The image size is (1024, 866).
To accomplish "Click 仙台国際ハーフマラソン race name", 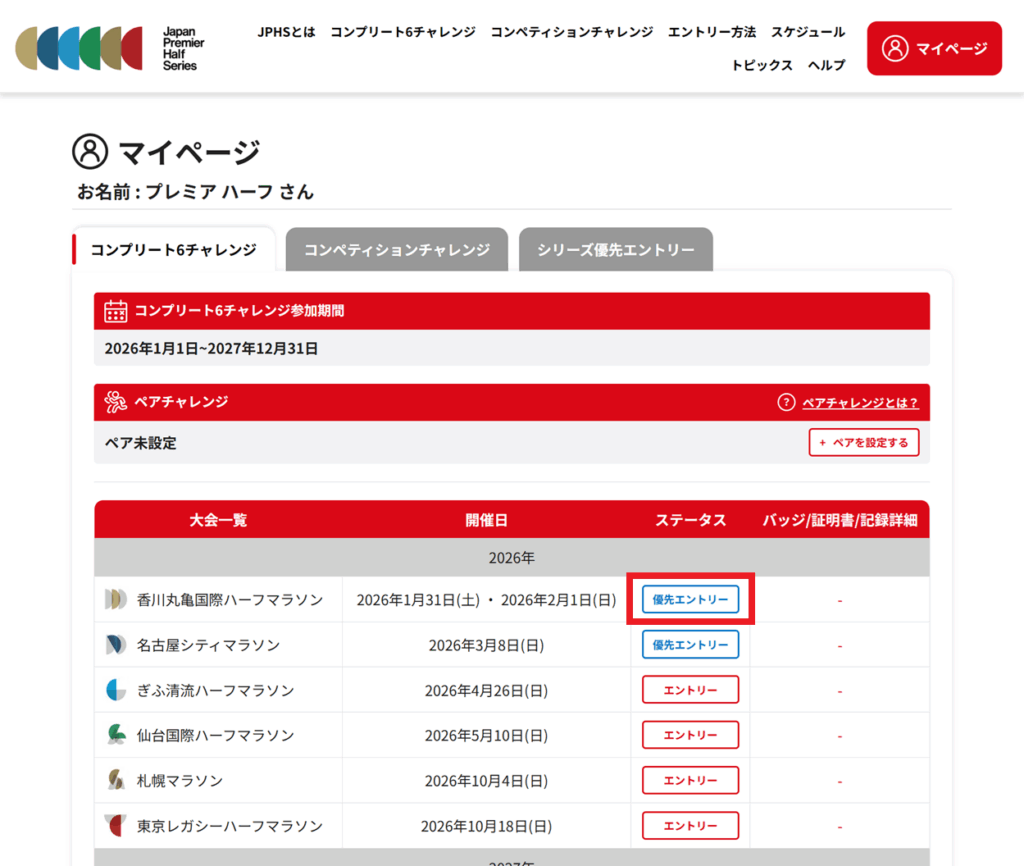I will (216, 735).
